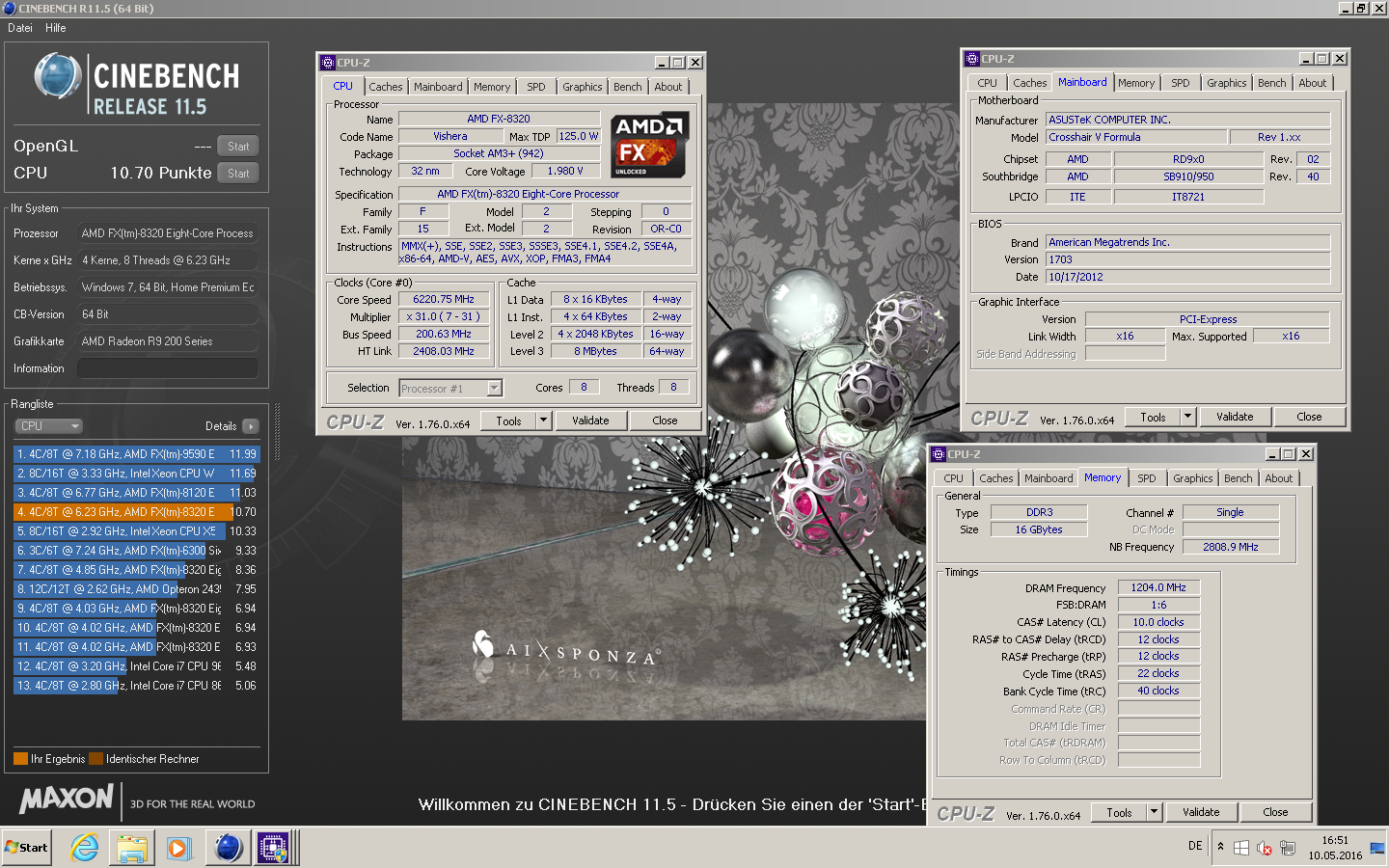Switch to Caches tab in CPU window

pyautogui.click(x=386, y=87)
